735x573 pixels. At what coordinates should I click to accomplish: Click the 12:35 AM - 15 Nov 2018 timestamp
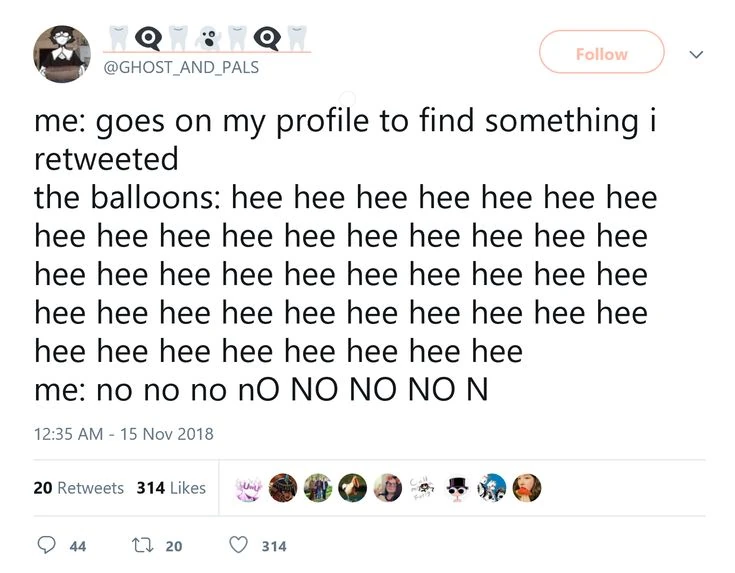pyautogui.click(x=123, y=434)
